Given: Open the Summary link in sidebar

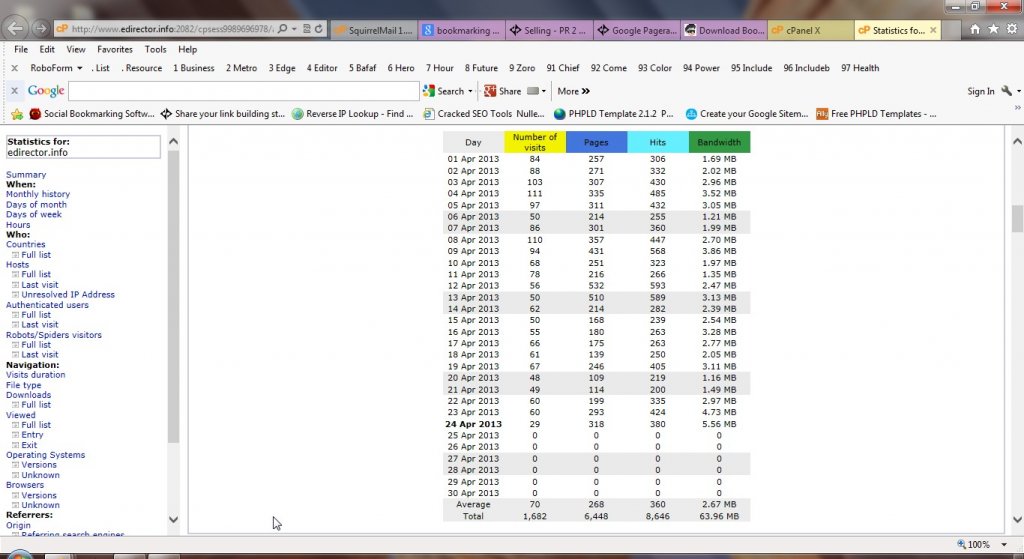Looking at the screenshot, I should tap(26, 174).
